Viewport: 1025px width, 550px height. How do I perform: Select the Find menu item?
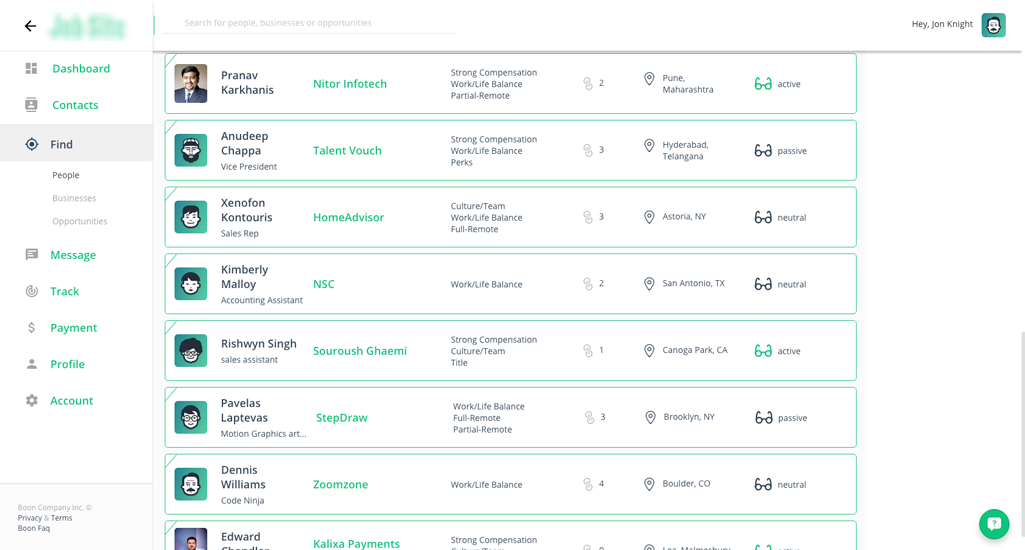pyautogui.click(x=61, y=145)
